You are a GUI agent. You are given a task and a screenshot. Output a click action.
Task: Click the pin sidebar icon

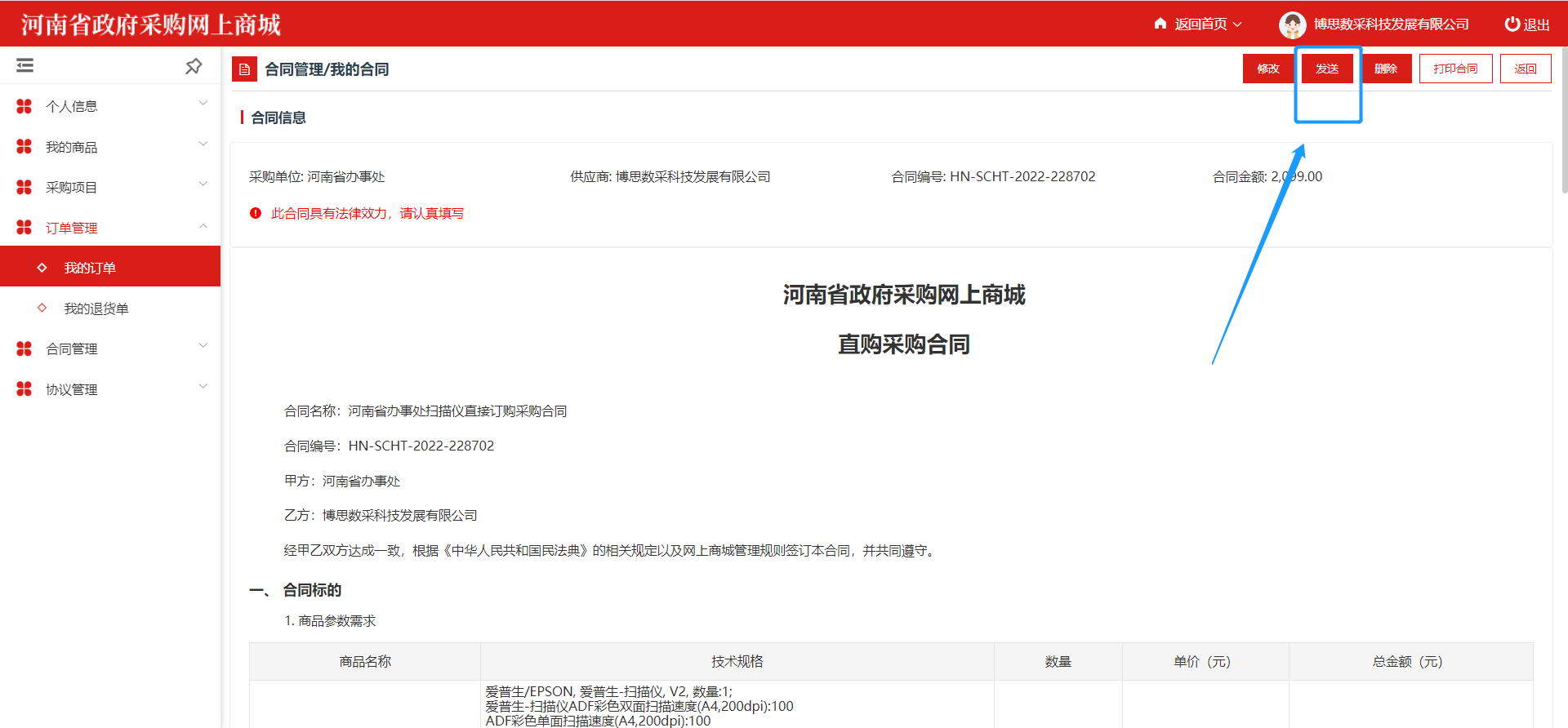tap(194, 66)
